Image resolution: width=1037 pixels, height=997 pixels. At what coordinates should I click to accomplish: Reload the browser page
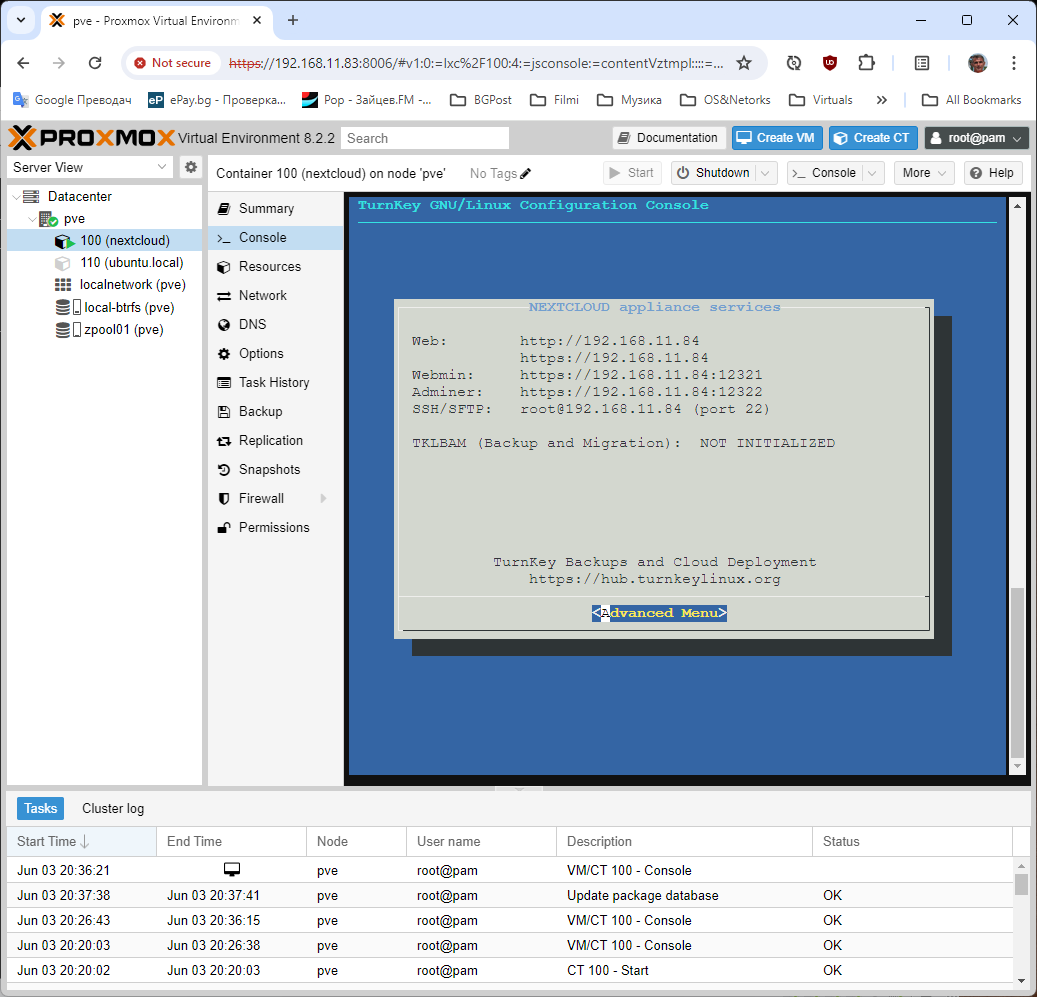(x=95, y=63)
